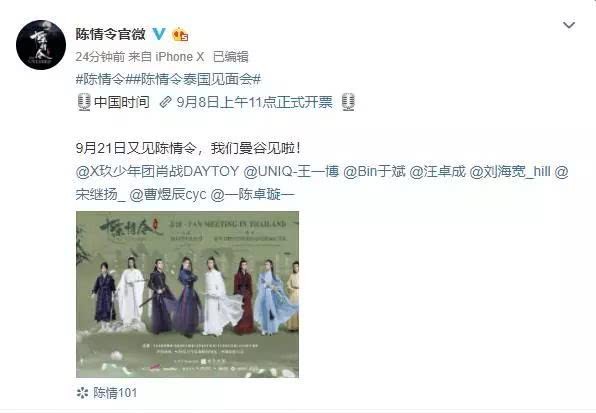
Task: Open the #陈情令泰国见面会# hashtag topic
Action: click(x=193, y=79)
